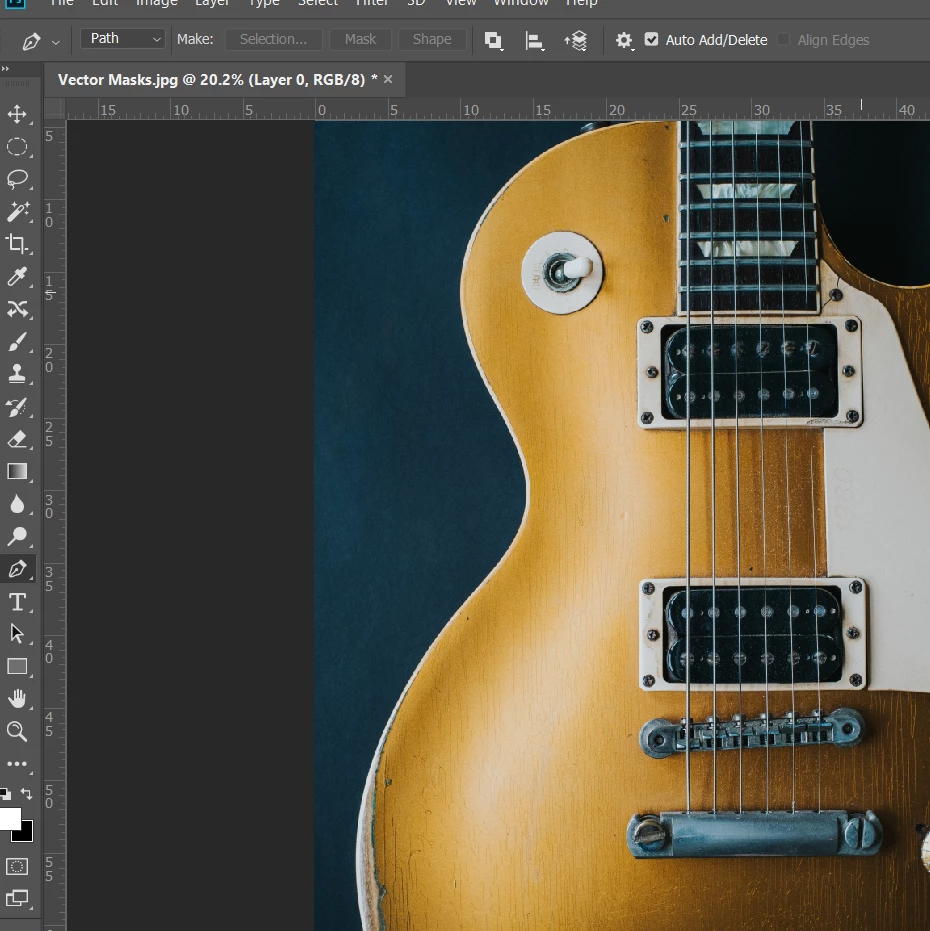Screen dimensions: 930x931
Task: Uncheck the Auto Add/Delete checkbox
Action: click(651, 39)
